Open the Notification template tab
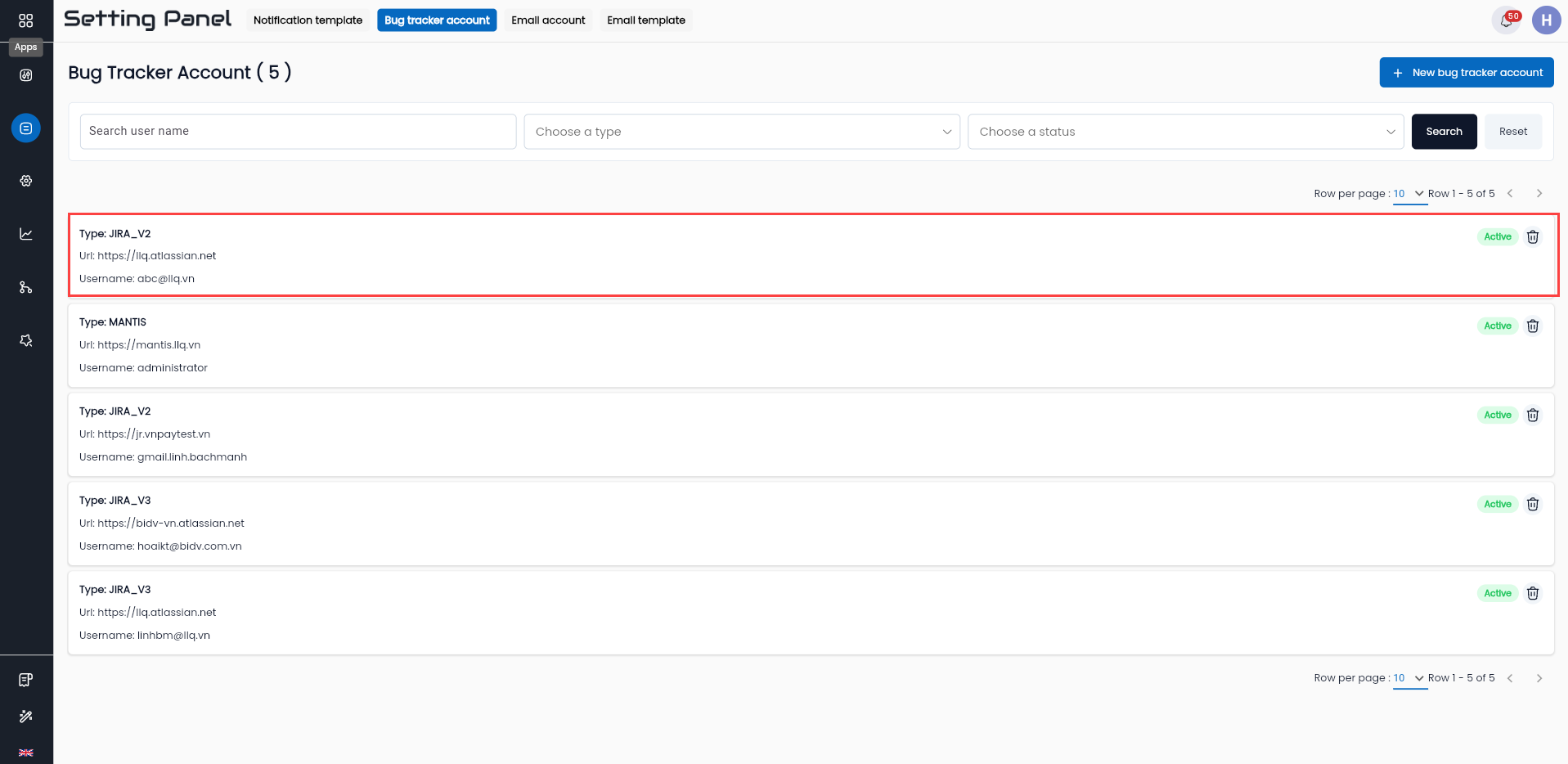This screenshot has height=764, width=1568. point(308,20)
